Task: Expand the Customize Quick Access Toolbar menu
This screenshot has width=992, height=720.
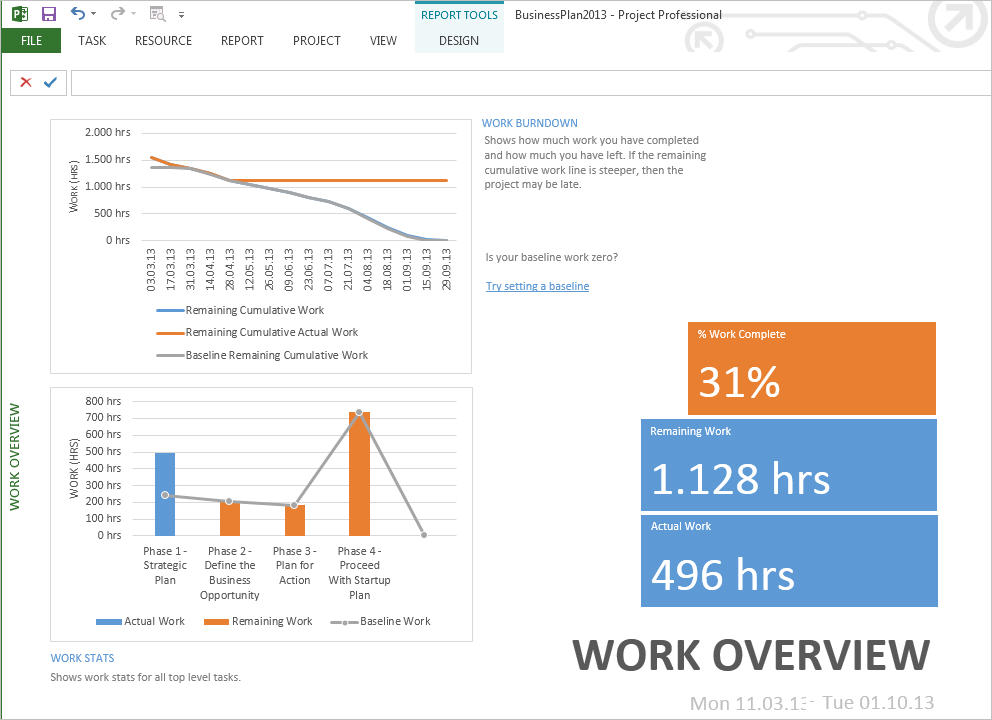Action: click(x=182, y=15)
